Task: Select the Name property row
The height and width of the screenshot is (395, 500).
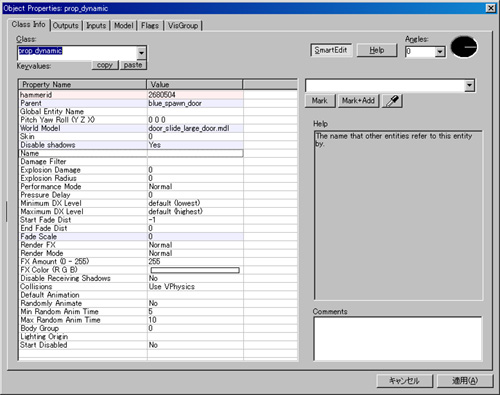Action: 131,153
